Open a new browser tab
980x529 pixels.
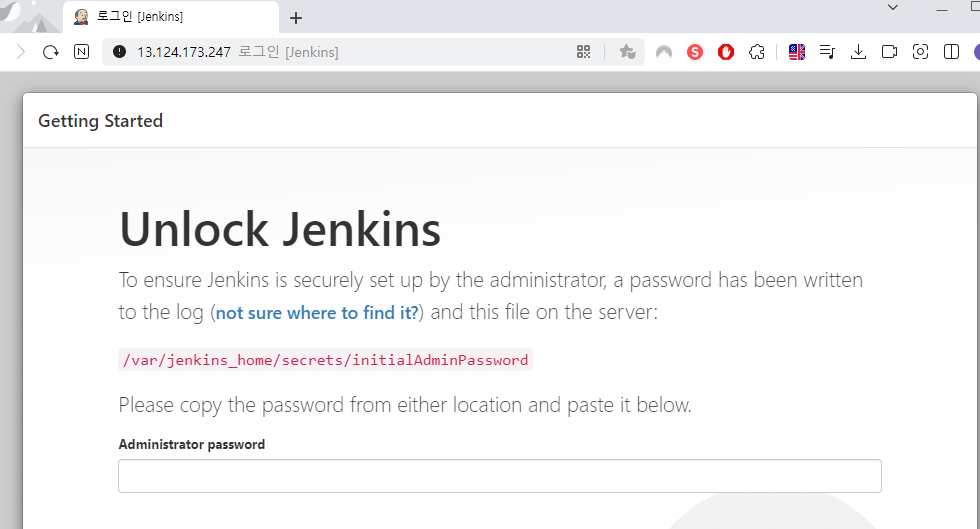click(296, 18)
